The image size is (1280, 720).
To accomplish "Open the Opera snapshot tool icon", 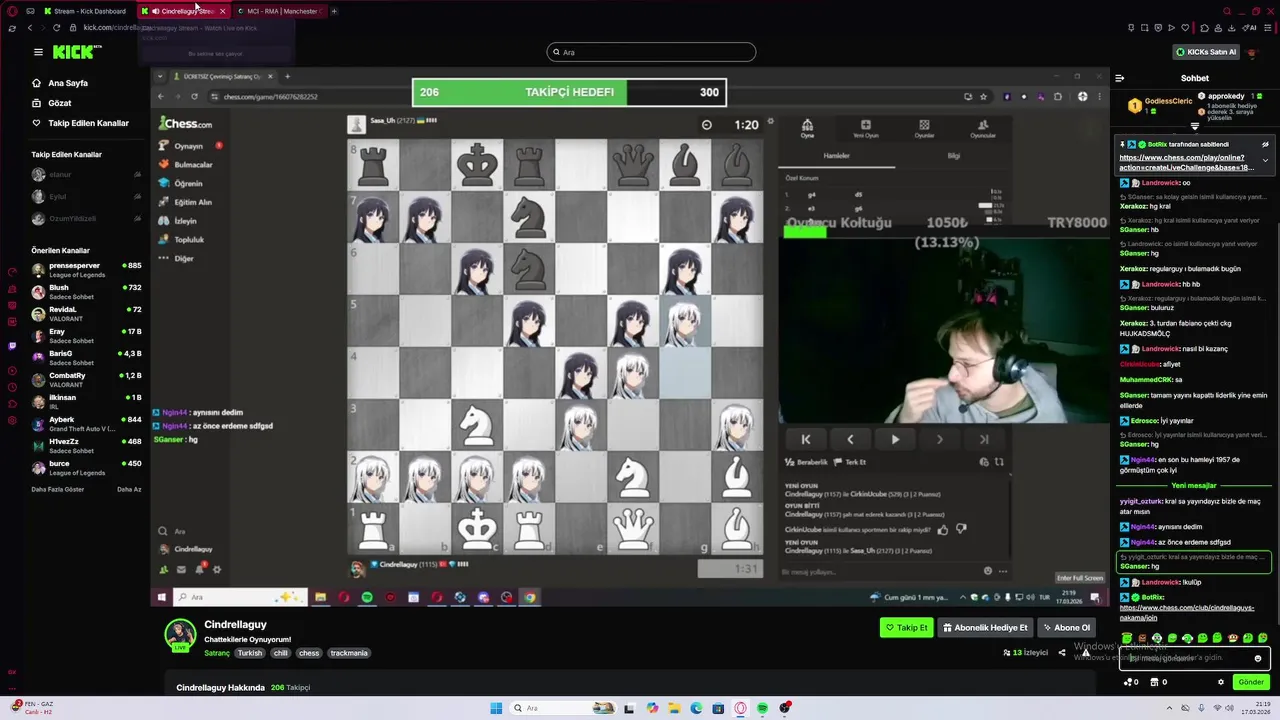I will point(1145,28).
